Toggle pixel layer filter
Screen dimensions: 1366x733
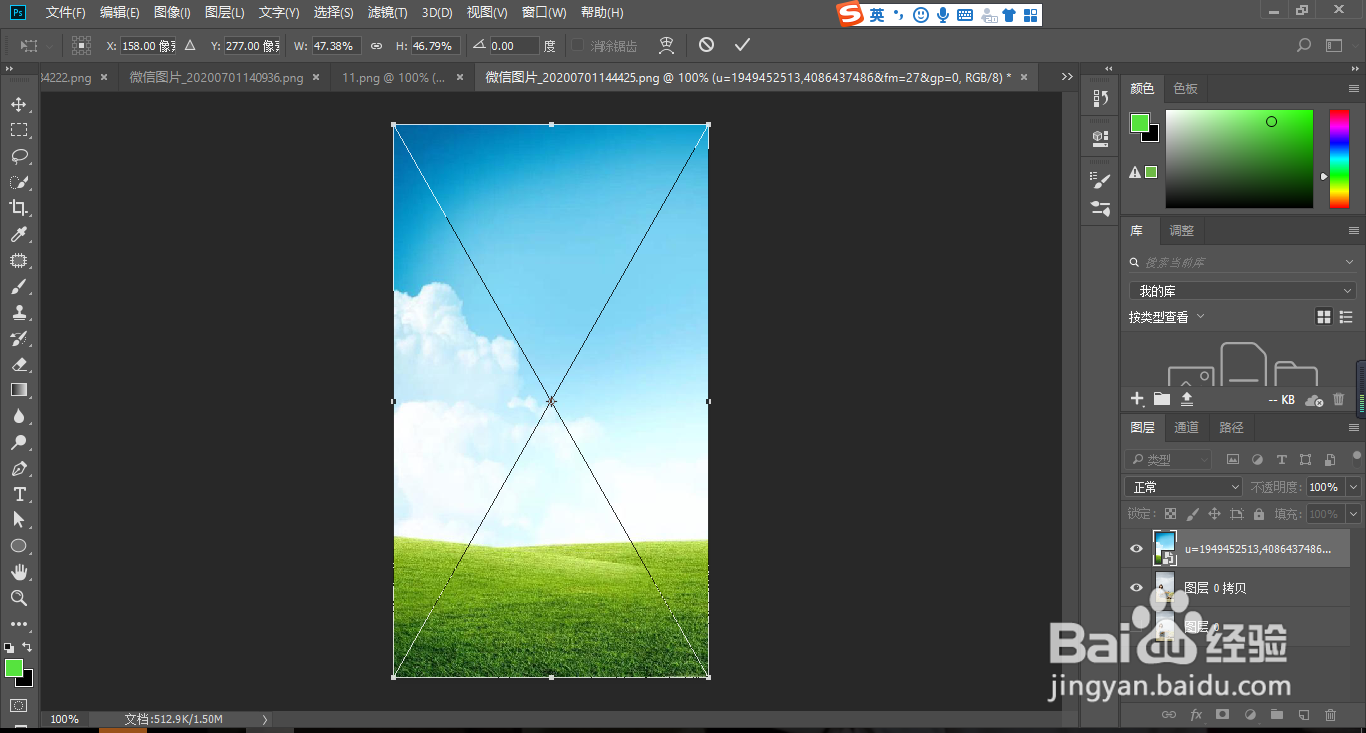pos(1233,460)
